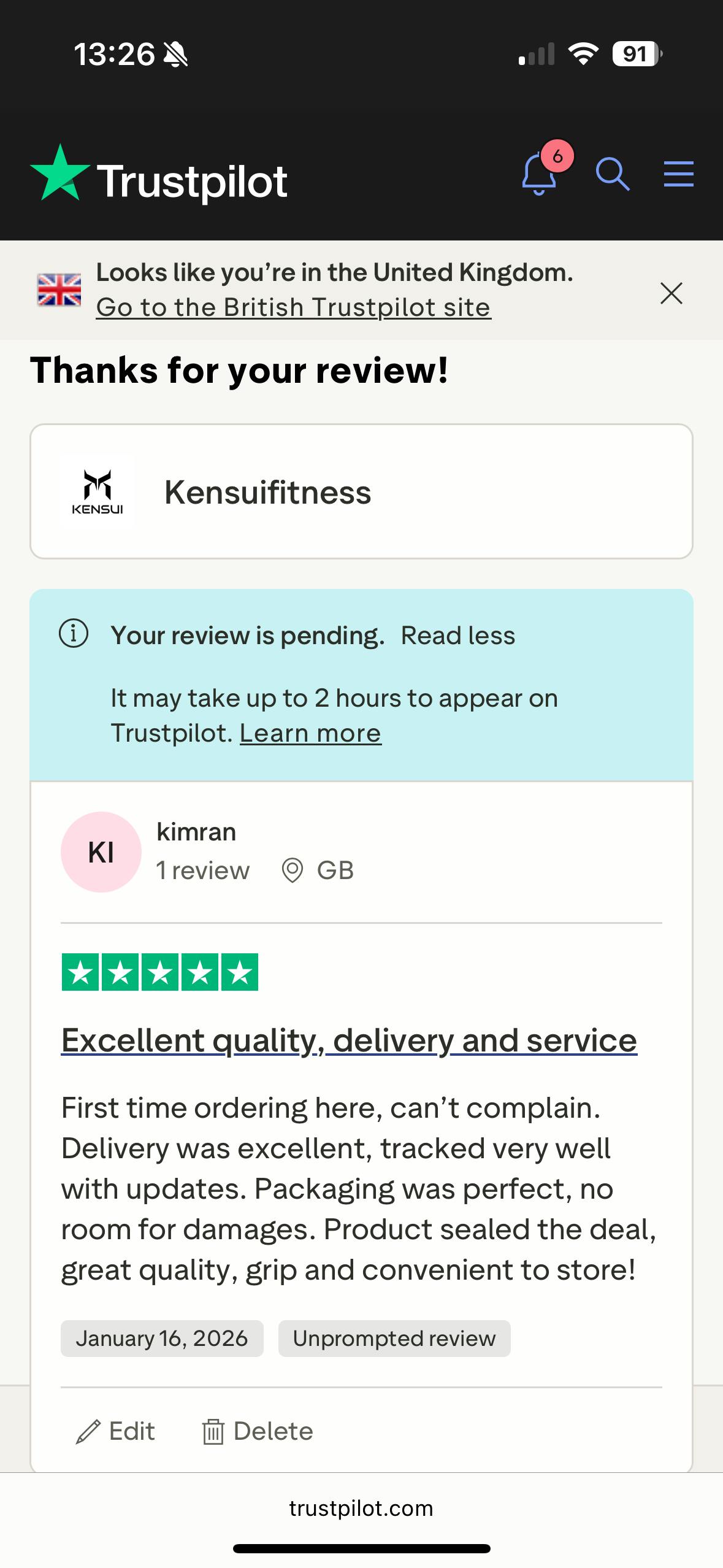Go to the British Trustpilot site
723x1568 pixels.
click(x=293, y=307)
